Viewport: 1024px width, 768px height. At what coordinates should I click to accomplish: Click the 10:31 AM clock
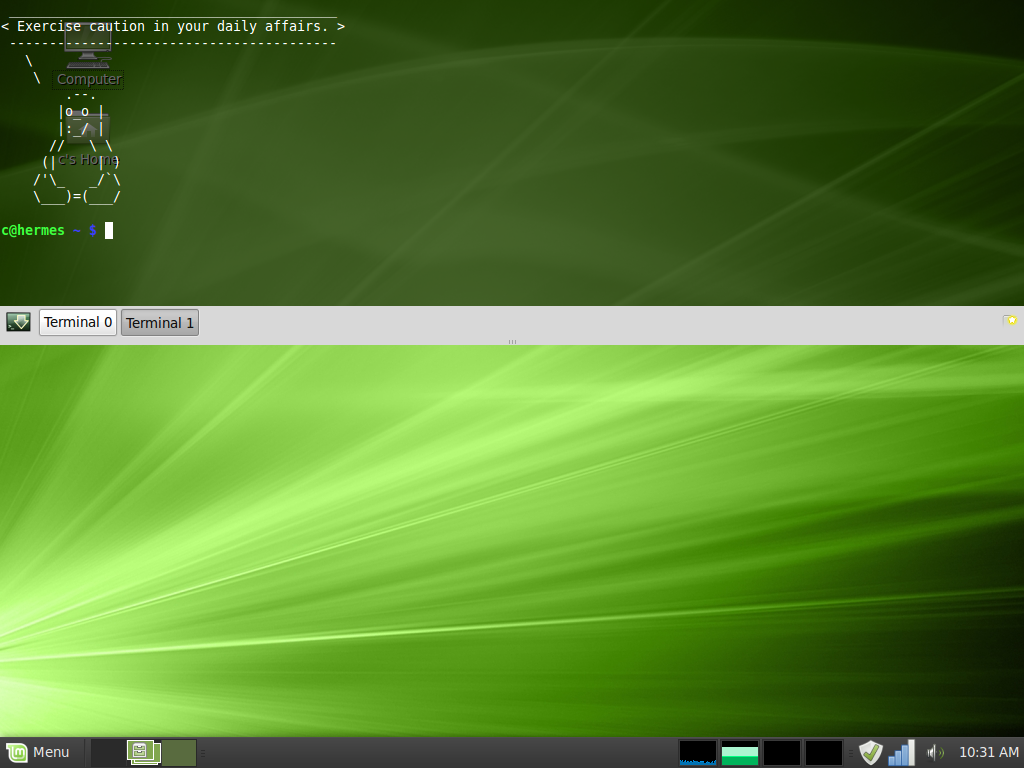[989, 752]
